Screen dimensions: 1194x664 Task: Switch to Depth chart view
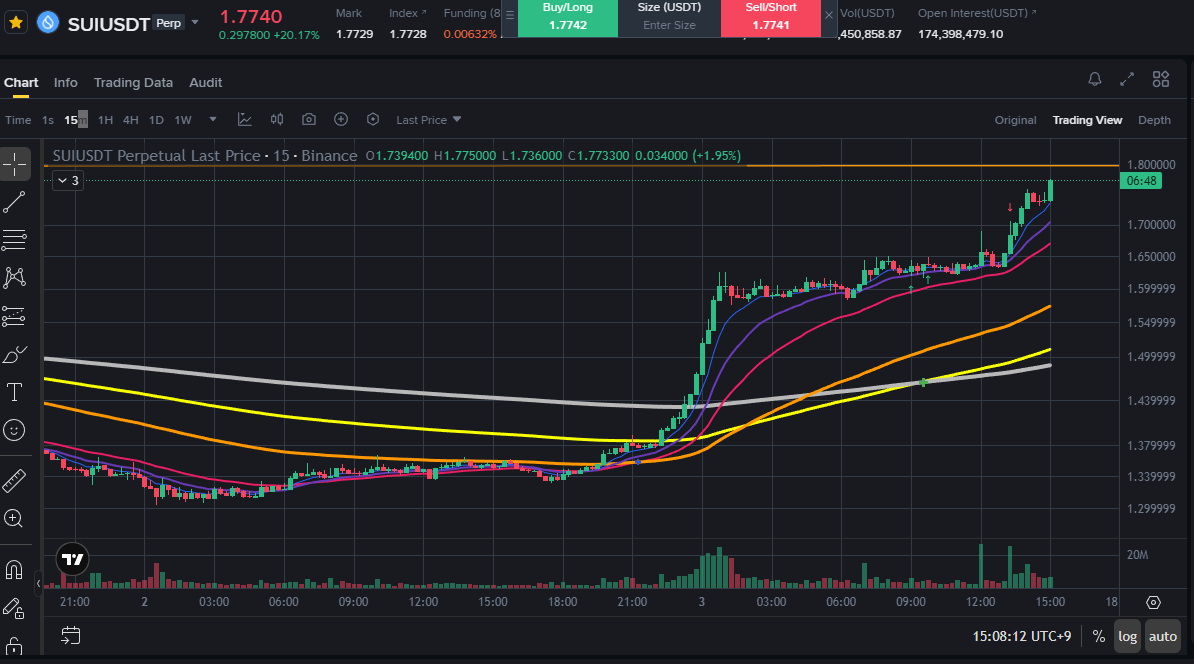click(1154, 120)
